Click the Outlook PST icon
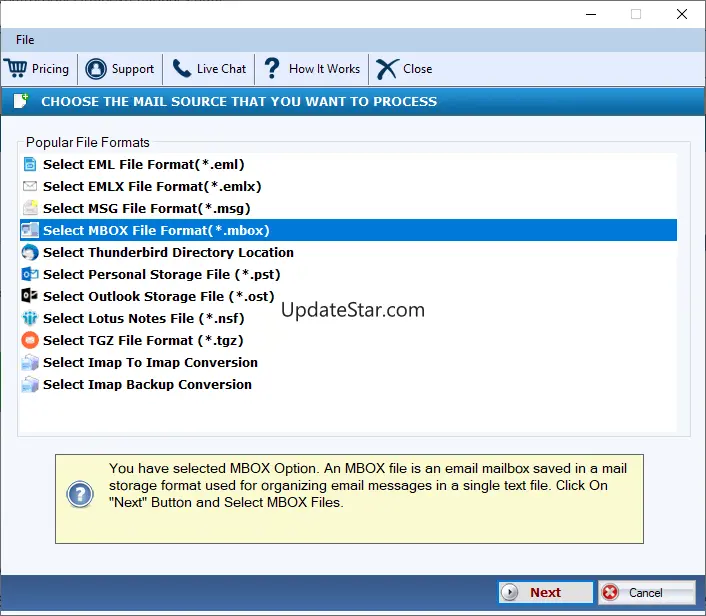This screenshot has height=616, width=706. click(30, 274)
